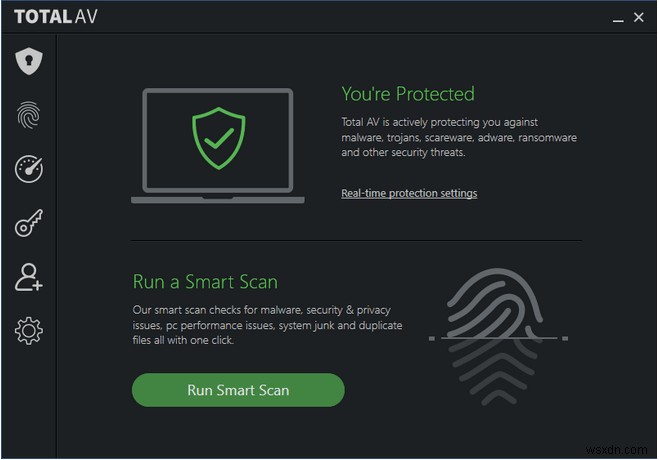Open the settings gear in sidebar
Viewport: 659px width, 460px height.
[x=29, y=331]
